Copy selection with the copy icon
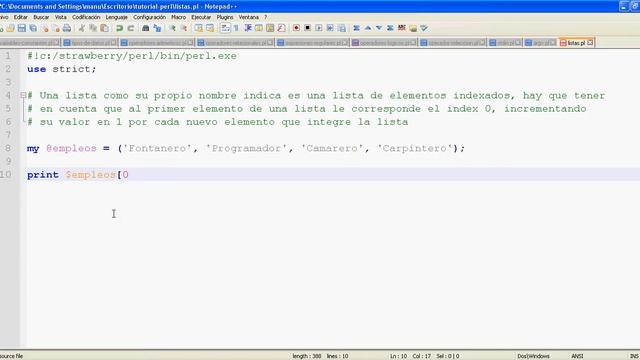The image size is (640, 360). point(93,28)
